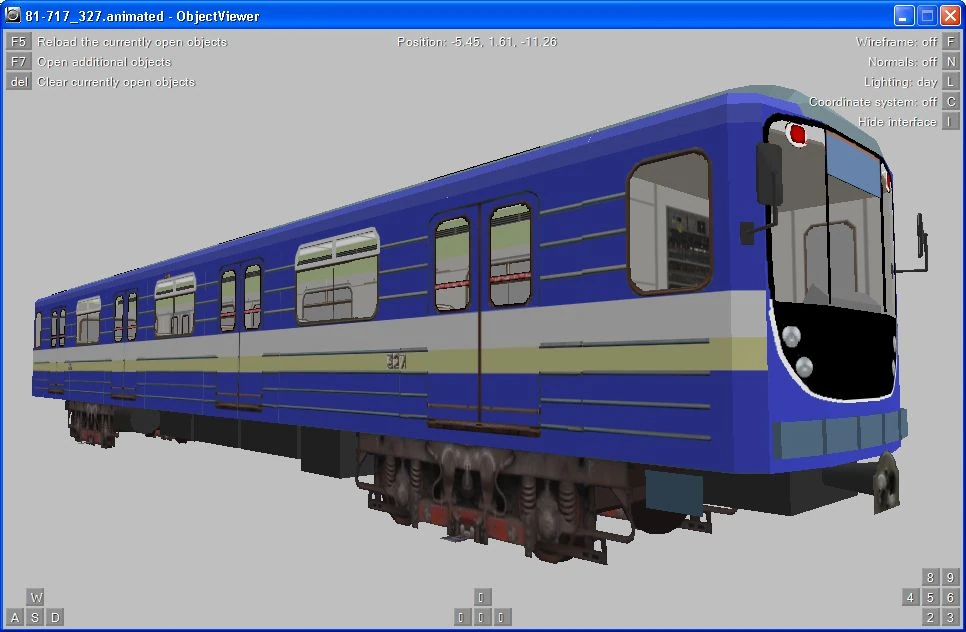Click numpad 5 reset camera key
966x632 pixels.
930,598
